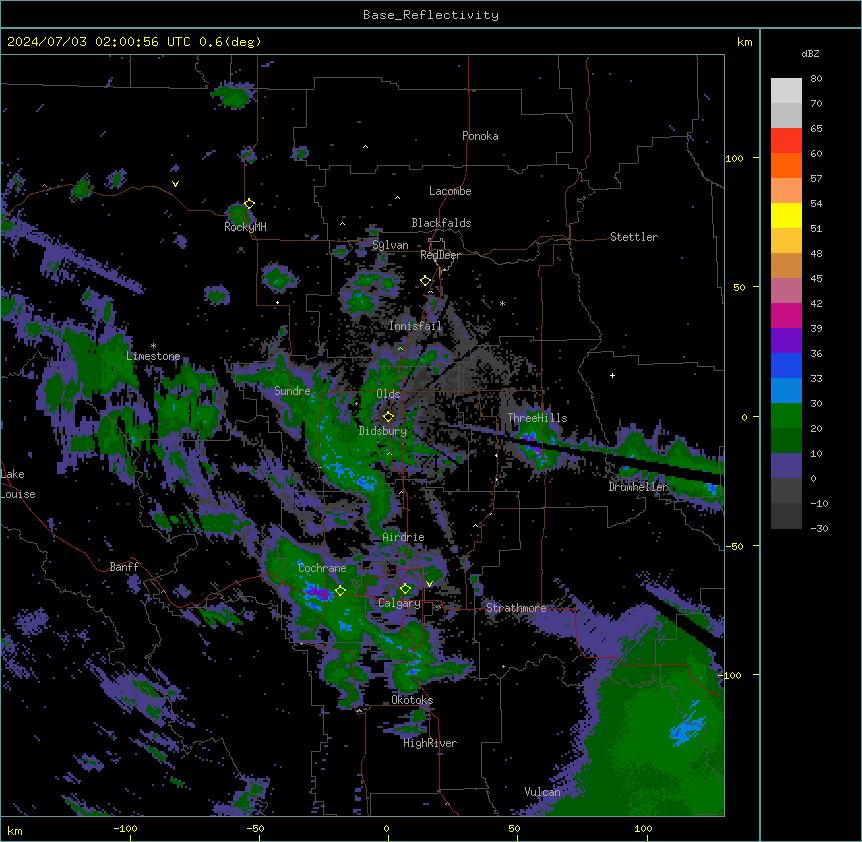This screenshot has height=842, width=862.
Task: Click the Stettler city label
Action: (x=634, y=237)
